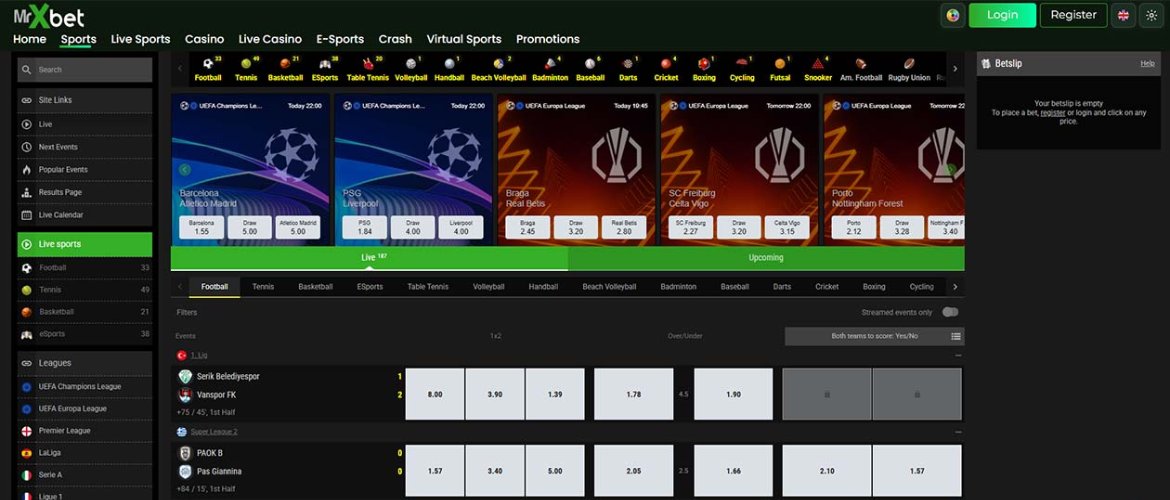1170x500 pixels.
Task: Switch light mode with sun icon
Action: 1151,15
